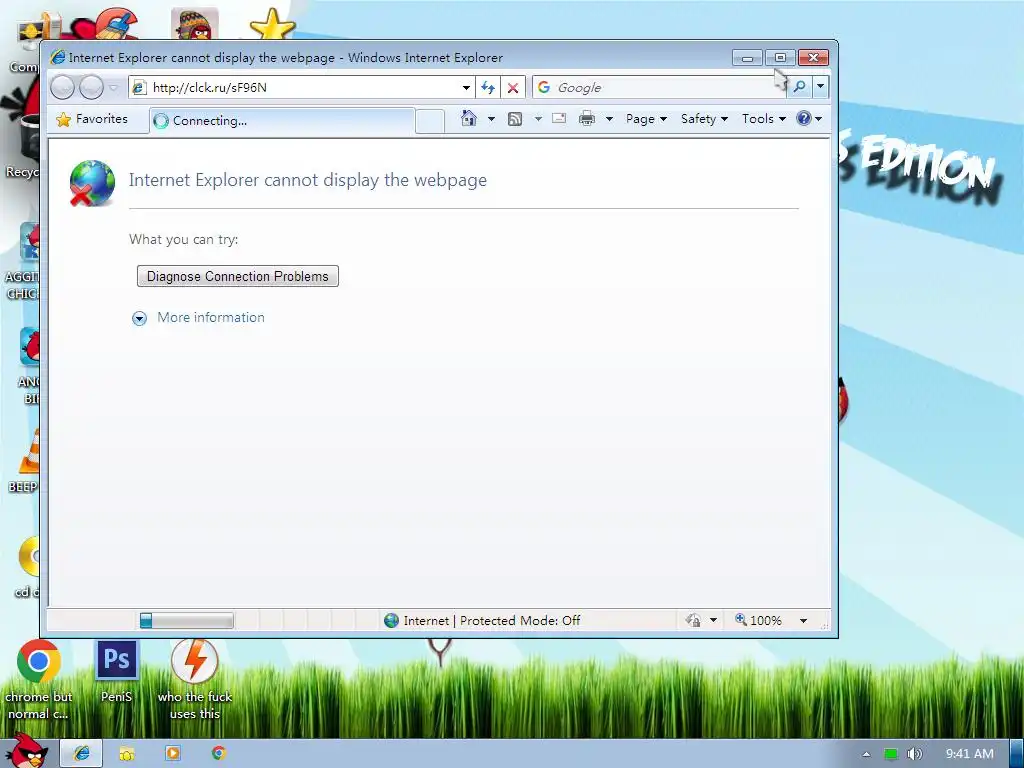This screenshot has height=768, width=1024.
Task: Open the folder explorer taskbar icon
Action: pyautogui.click(x=127, y=754)
